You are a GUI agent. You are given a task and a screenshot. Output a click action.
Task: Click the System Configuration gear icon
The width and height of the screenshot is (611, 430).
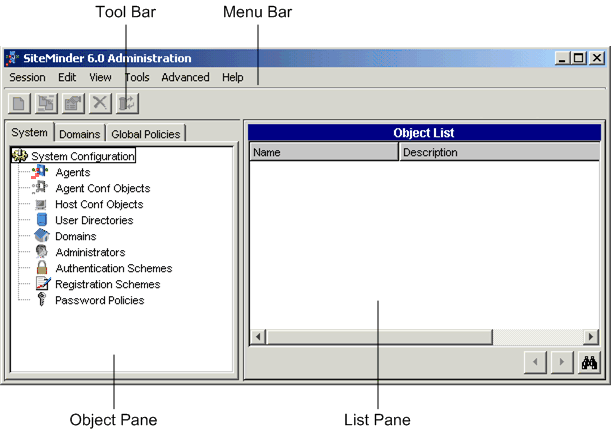pos(20,155)
